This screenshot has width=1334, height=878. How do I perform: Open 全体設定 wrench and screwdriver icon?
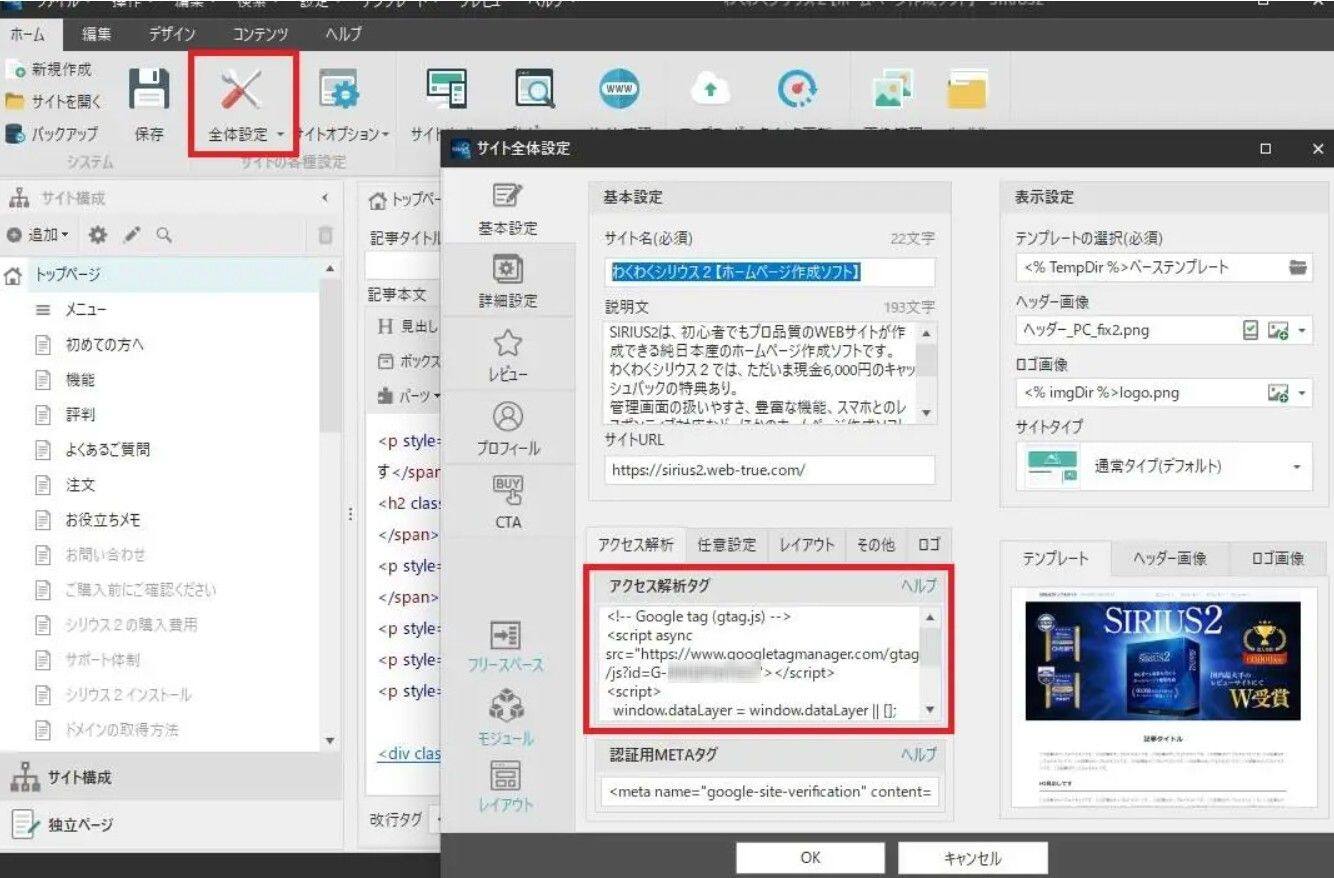[241, 92]
